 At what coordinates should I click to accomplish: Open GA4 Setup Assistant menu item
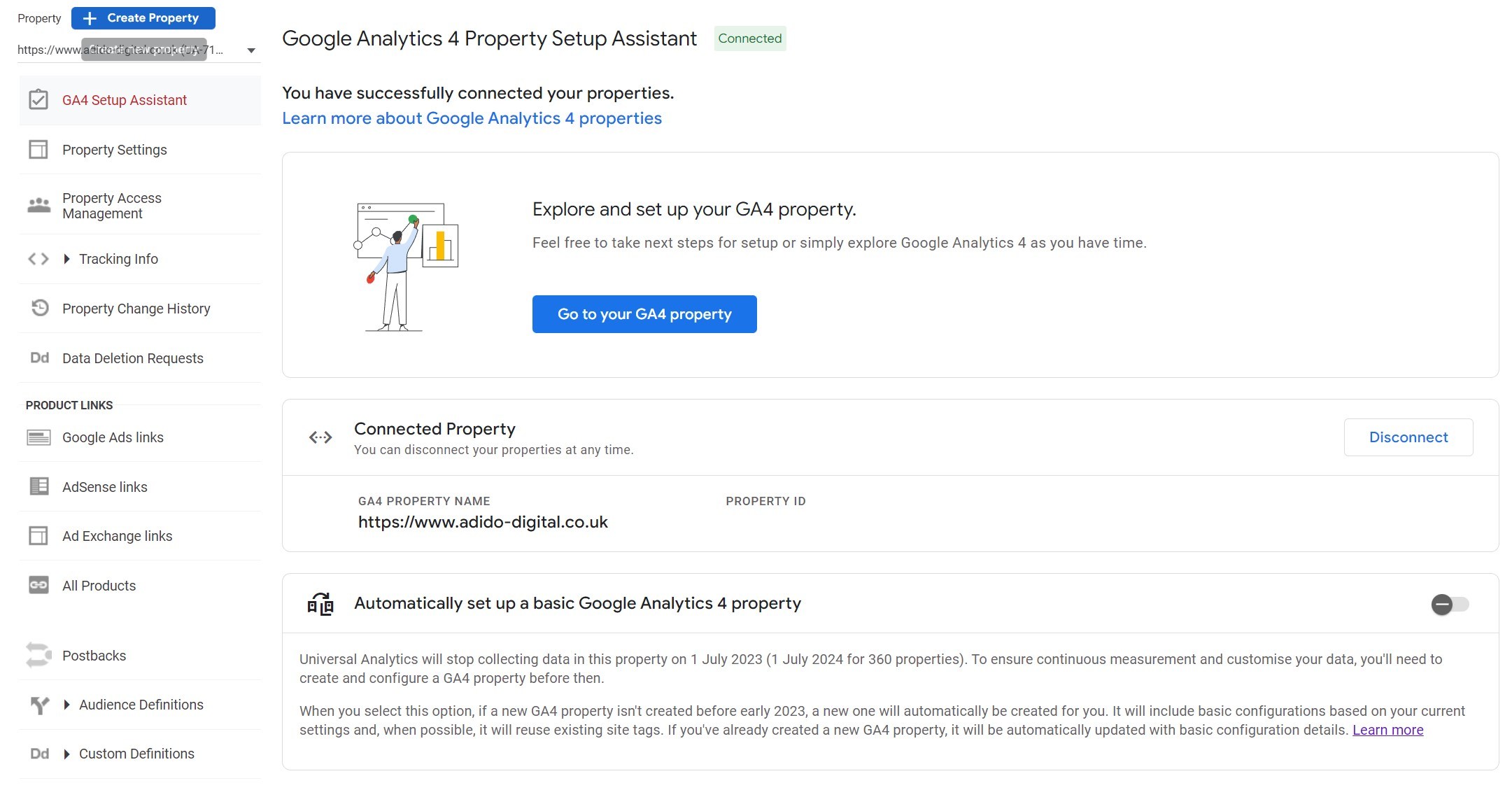pyautogui.click(x=140, y=100)
